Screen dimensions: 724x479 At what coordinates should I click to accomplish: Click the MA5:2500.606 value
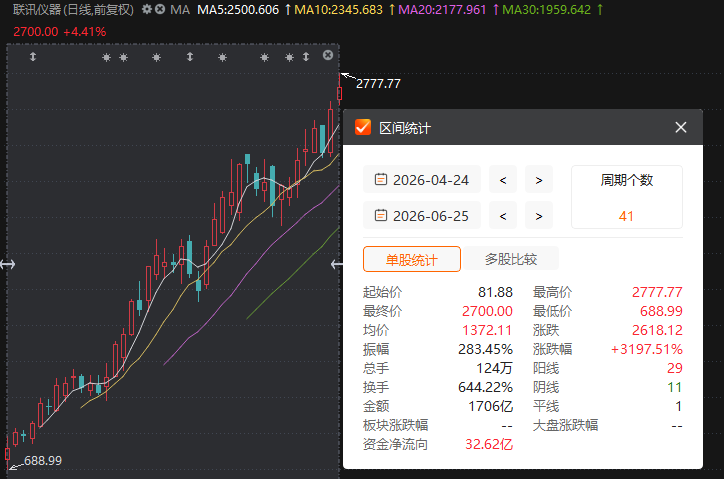click(238, 9)
